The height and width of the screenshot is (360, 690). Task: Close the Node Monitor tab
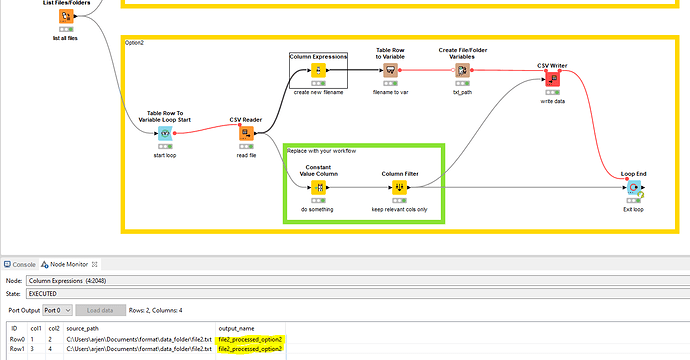pyautogui.click(x=94, y=264)
